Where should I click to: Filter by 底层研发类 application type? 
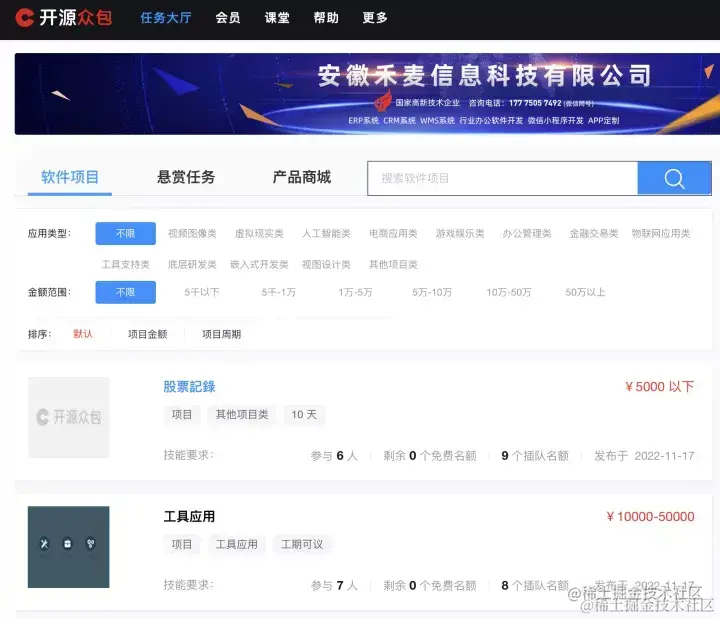point(192,264)
